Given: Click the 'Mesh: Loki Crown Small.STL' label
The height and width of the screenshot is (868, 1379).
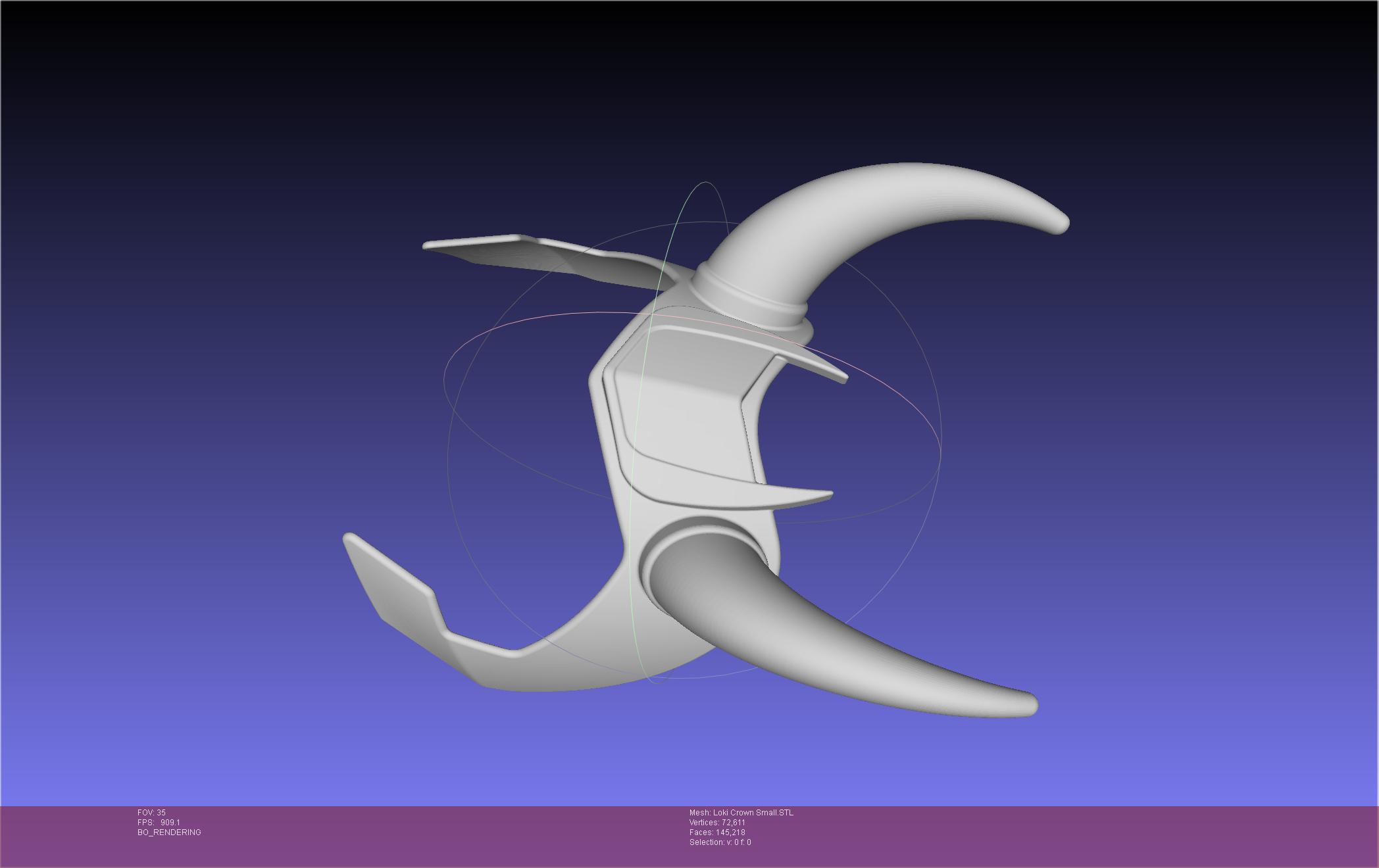Looking at the screenshot, I should (x=741, y=813).
